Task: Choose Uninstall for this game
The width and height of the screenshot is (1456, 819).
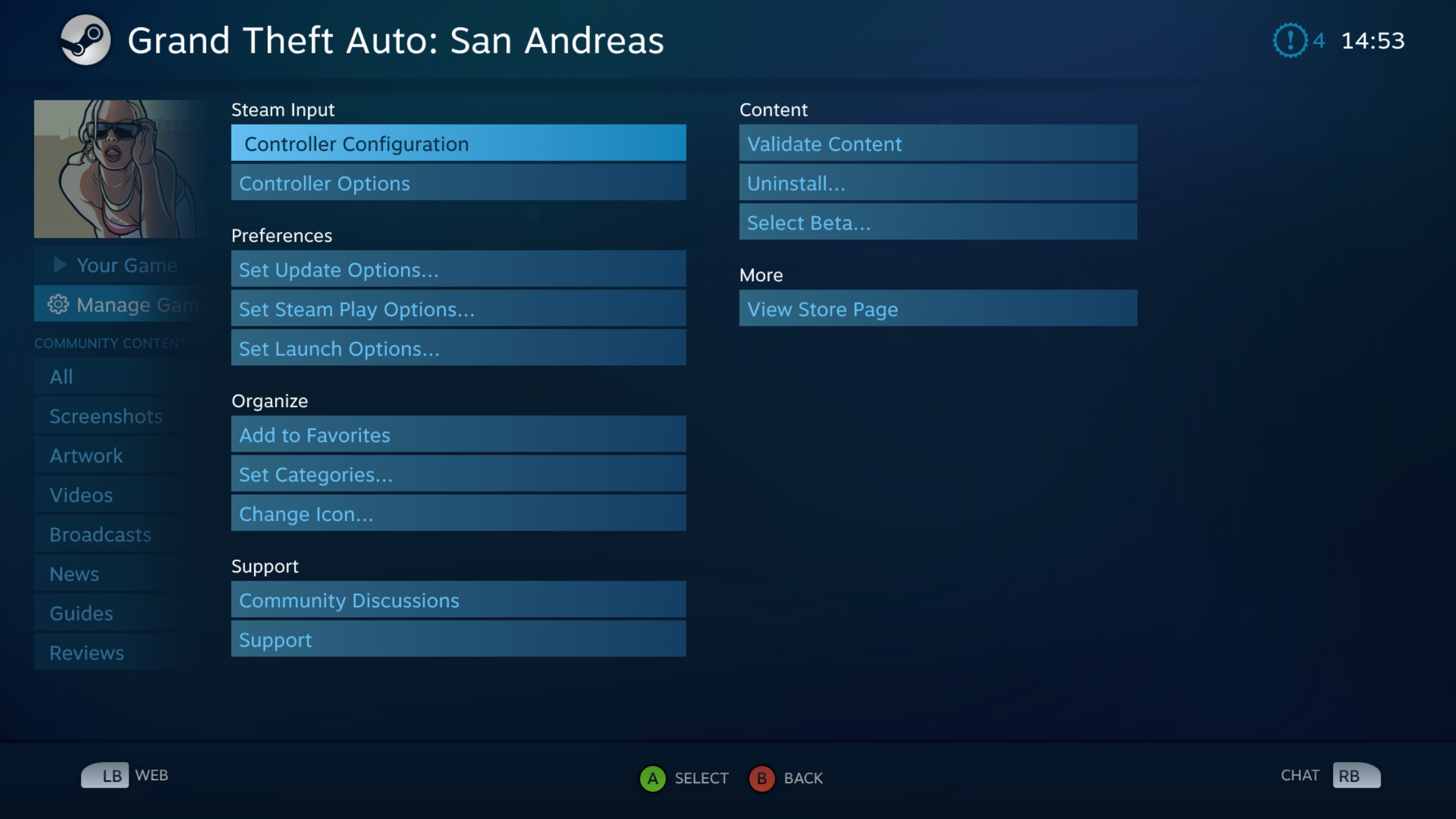Action: click(x=937, y=183)
